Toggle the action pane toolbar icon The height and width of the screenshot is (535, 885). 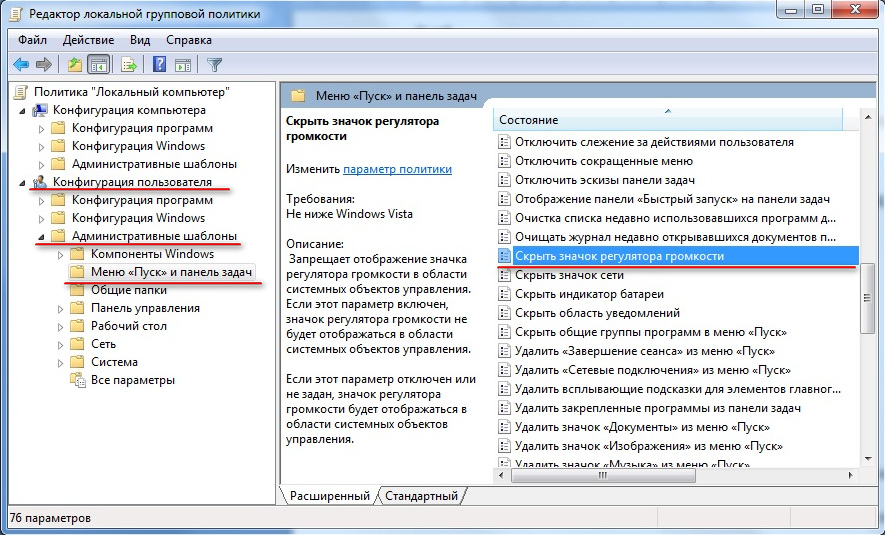click(183, 65)
